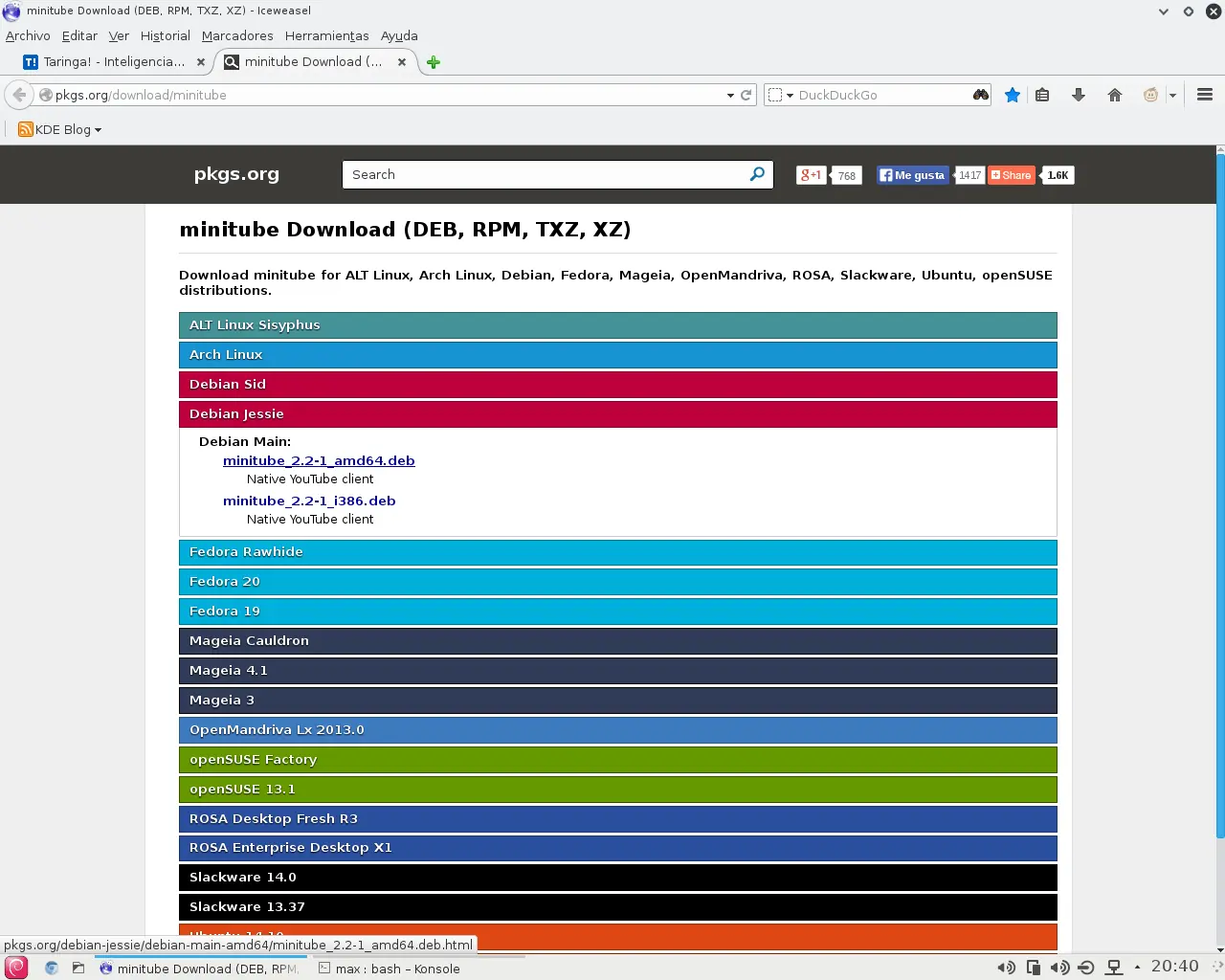Reload the current page
This screenshot has width=1225, height=980.
pyautogui.click(x=746, y=95)
